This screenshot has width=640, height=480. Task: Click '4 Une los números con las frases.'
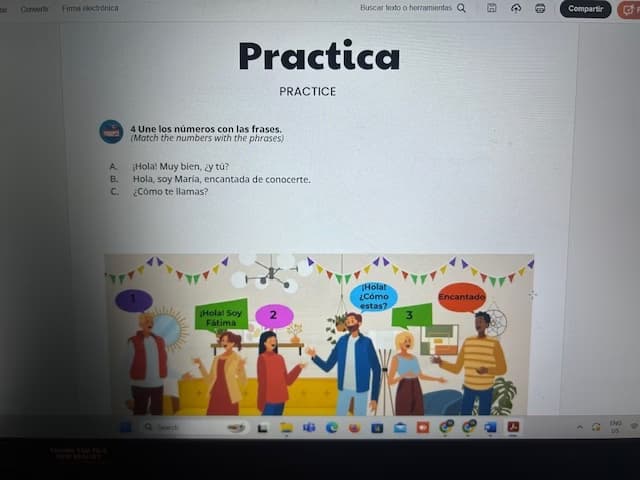[x=206, y=129]
